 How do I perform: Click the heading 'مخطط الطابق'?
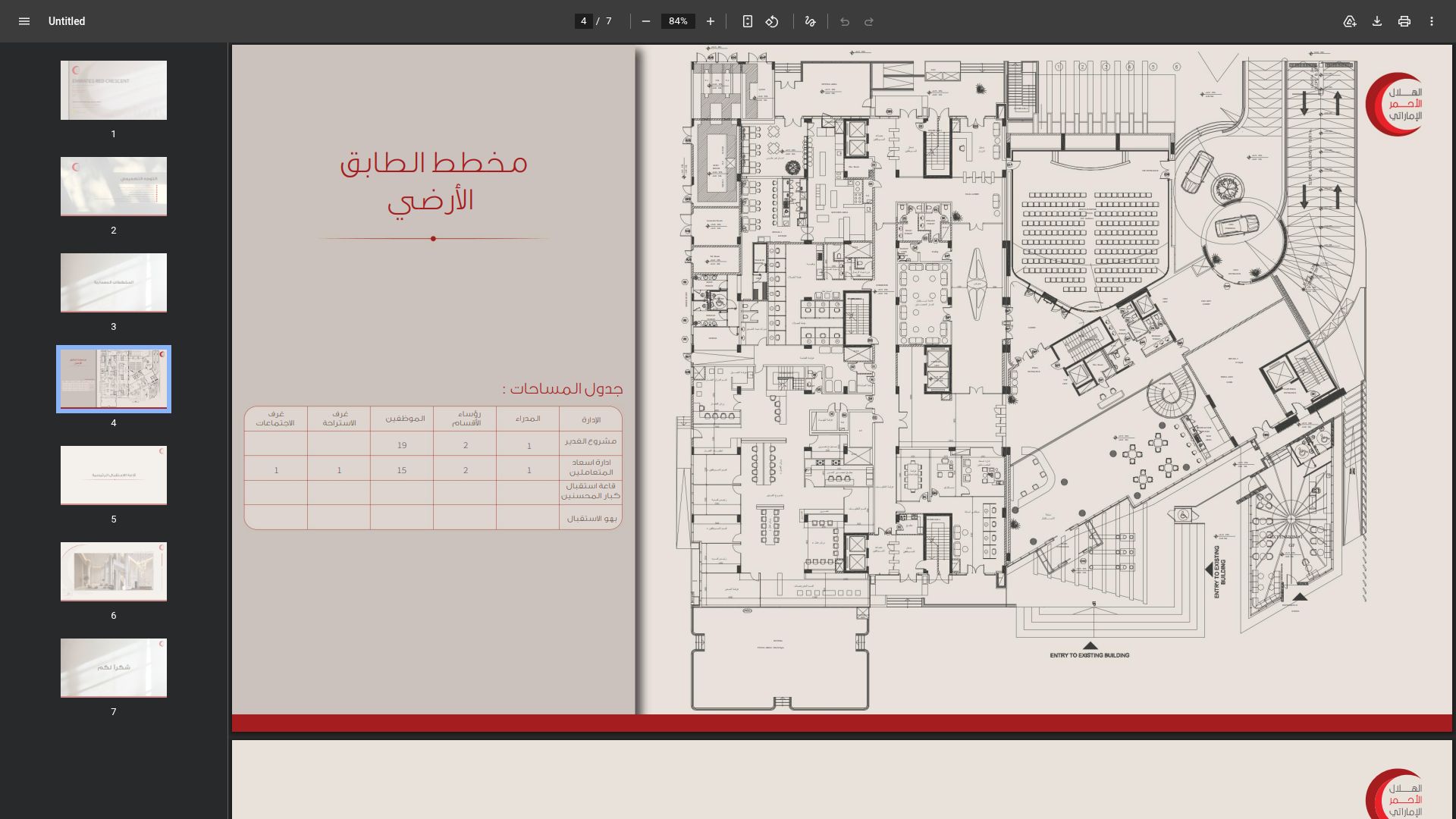tap(433, 163)
